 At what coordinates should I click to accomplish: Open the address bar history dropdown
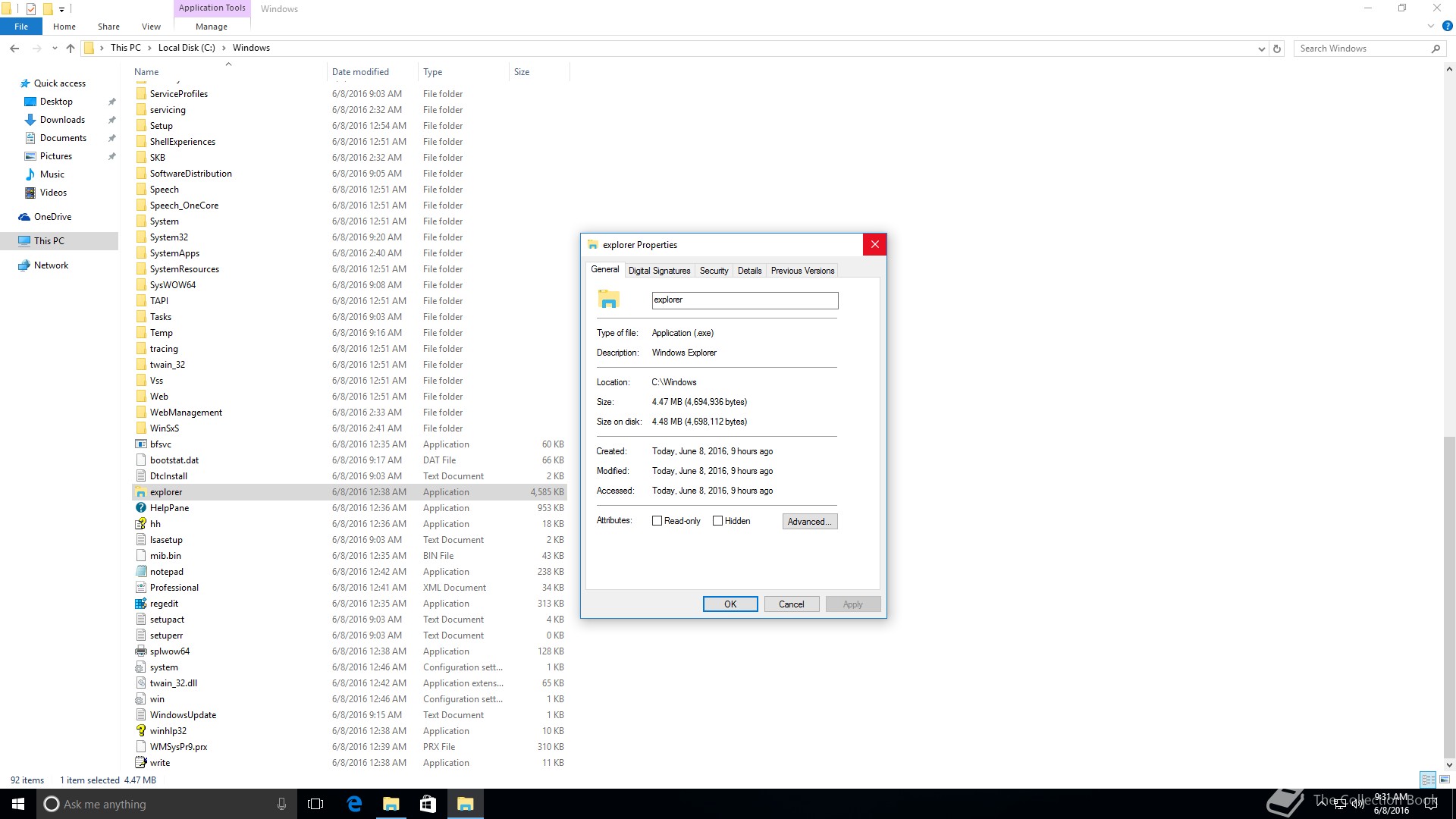click(x=1261, y=49)
